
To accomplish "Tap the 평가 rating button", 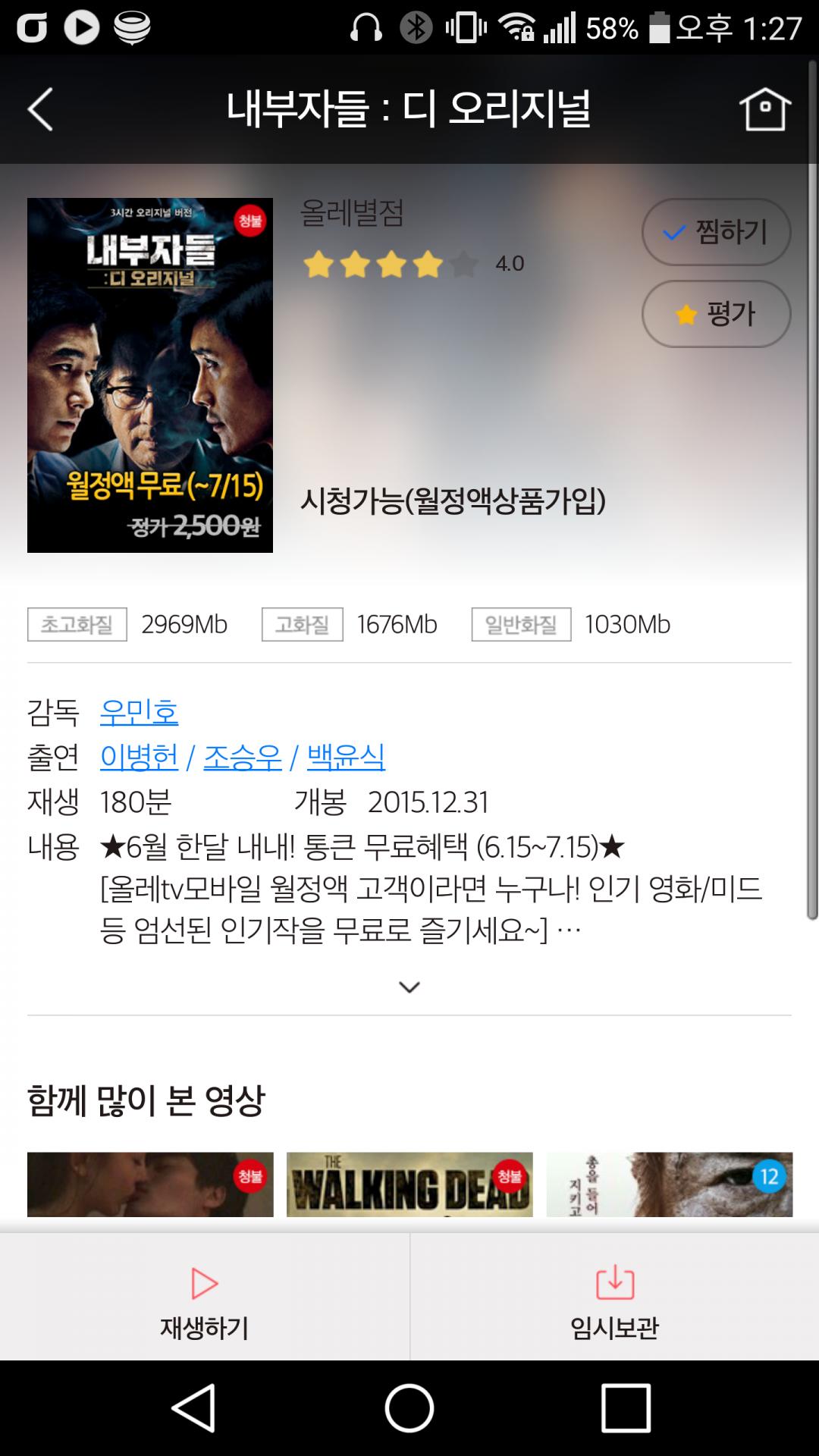I will click(716, 314).
